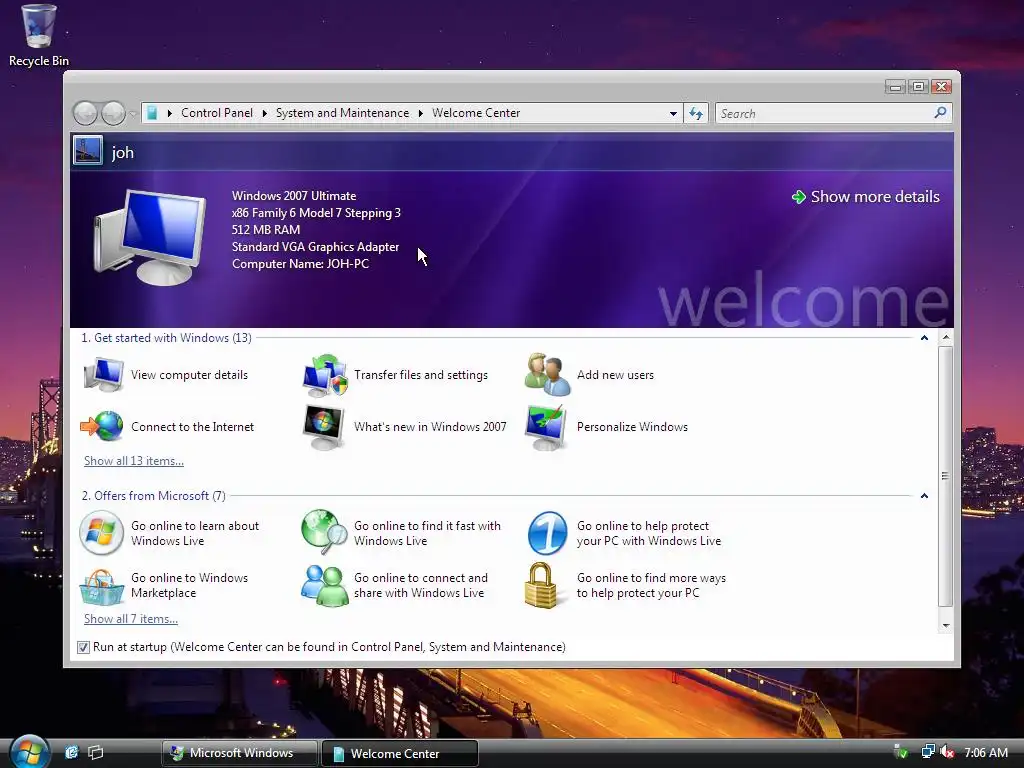Click the user account picture next to joh
Image resolution: width=1024 pixels, height=768 pixels.
[88, 151]
